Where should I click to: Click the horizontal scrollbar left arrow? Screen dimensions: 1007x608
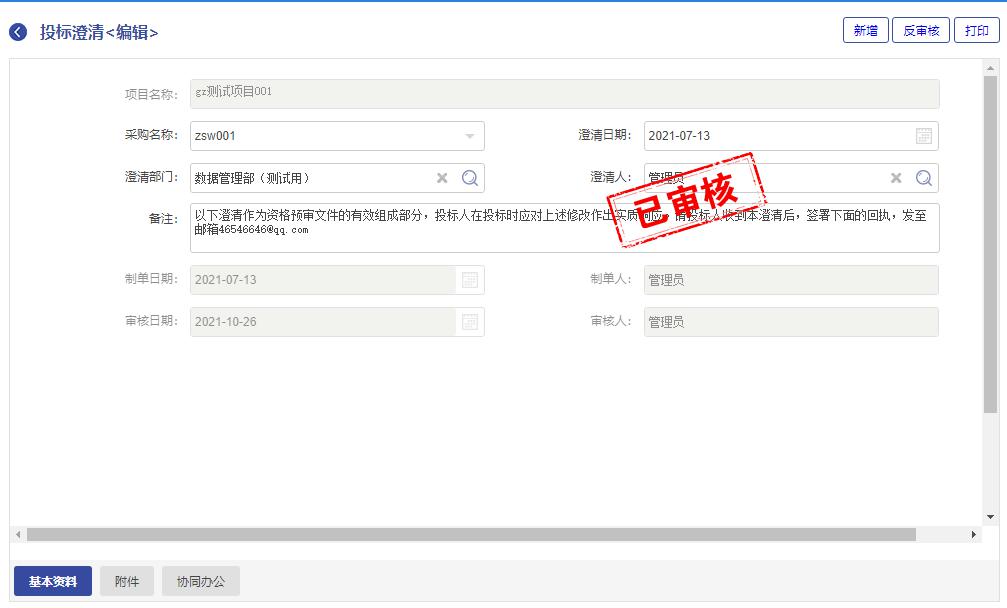click(x=17, y=535)
